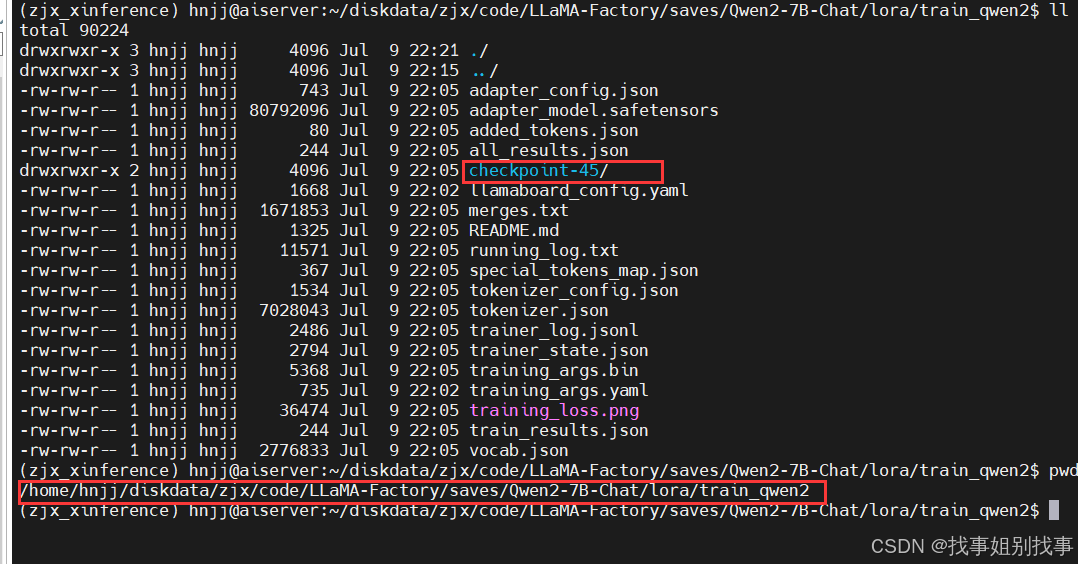1078x564 pixels.
Task: Click the 'll' command on first line
Action: click(1059, 10)
